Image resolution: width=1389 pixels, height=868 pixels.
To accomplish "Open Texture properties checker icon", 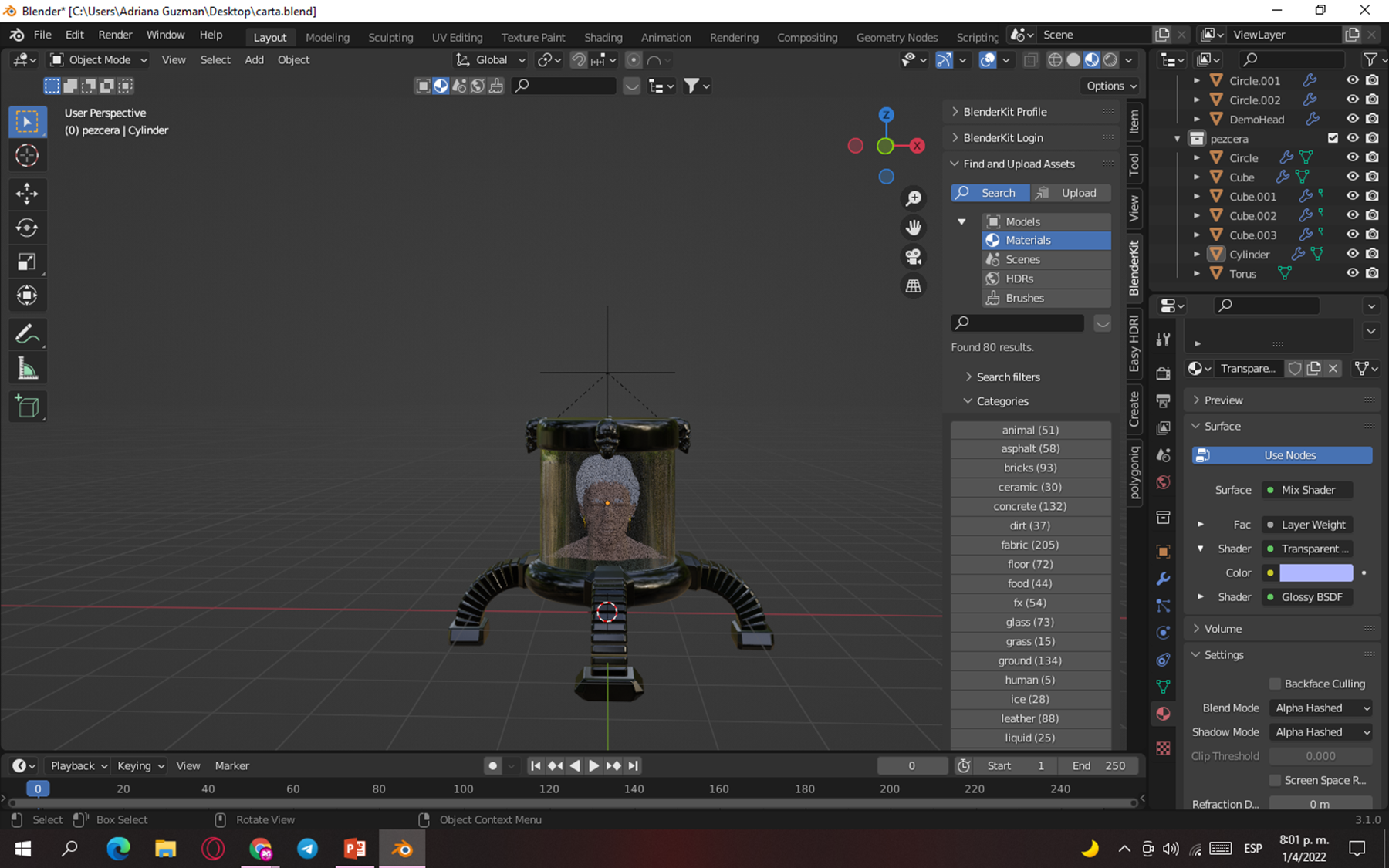I will click(1164, 748).
